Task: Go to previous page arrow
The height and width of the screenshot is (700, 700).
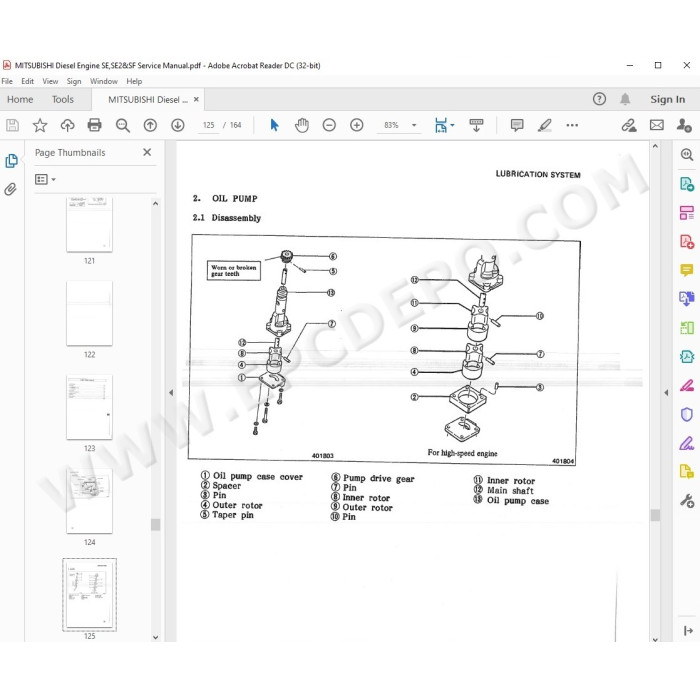Action: [150, 125]
